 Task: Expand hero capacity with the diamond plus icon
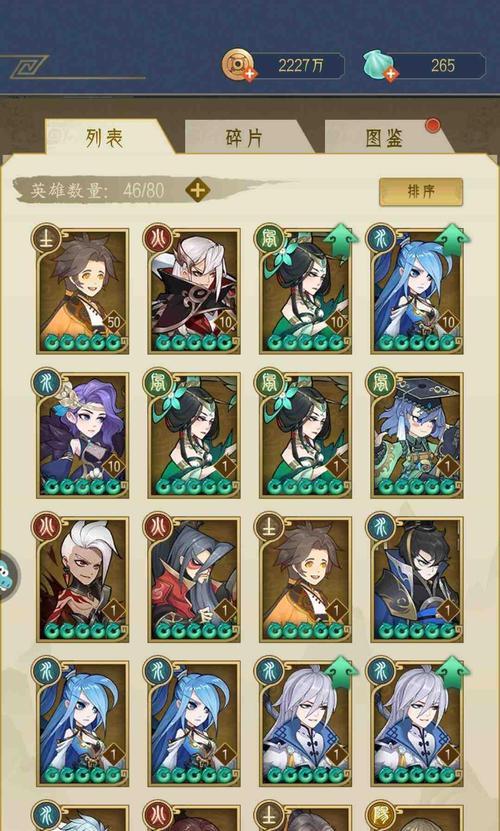[198, 190]
